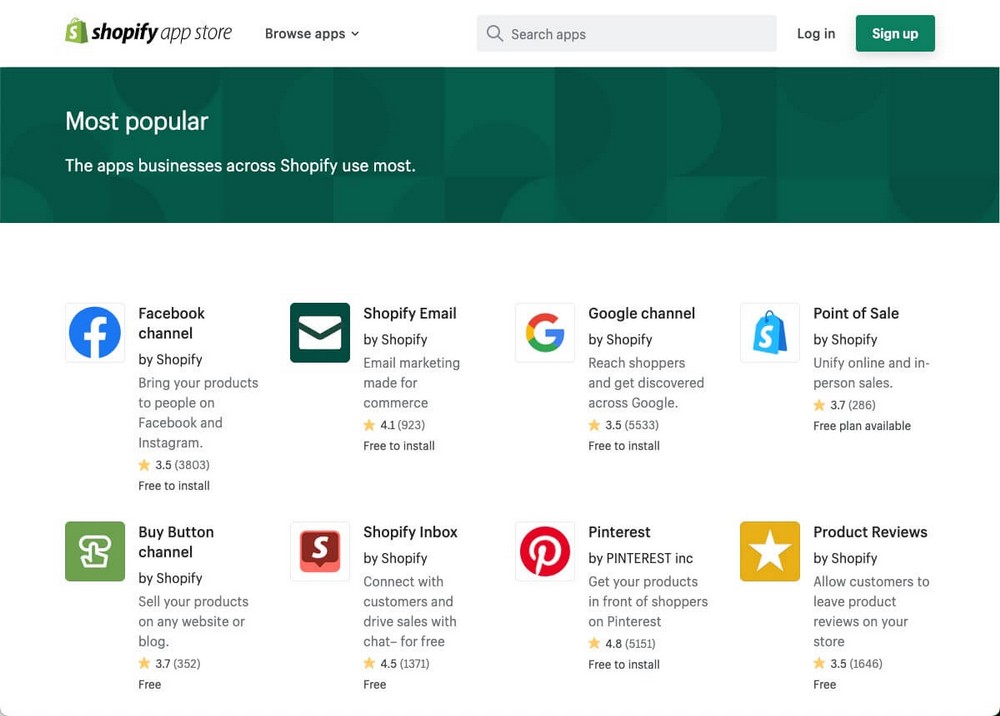Open the Shopify Inbox chat icon
The height and width of the screenshot is (716, 1000).
320,552
